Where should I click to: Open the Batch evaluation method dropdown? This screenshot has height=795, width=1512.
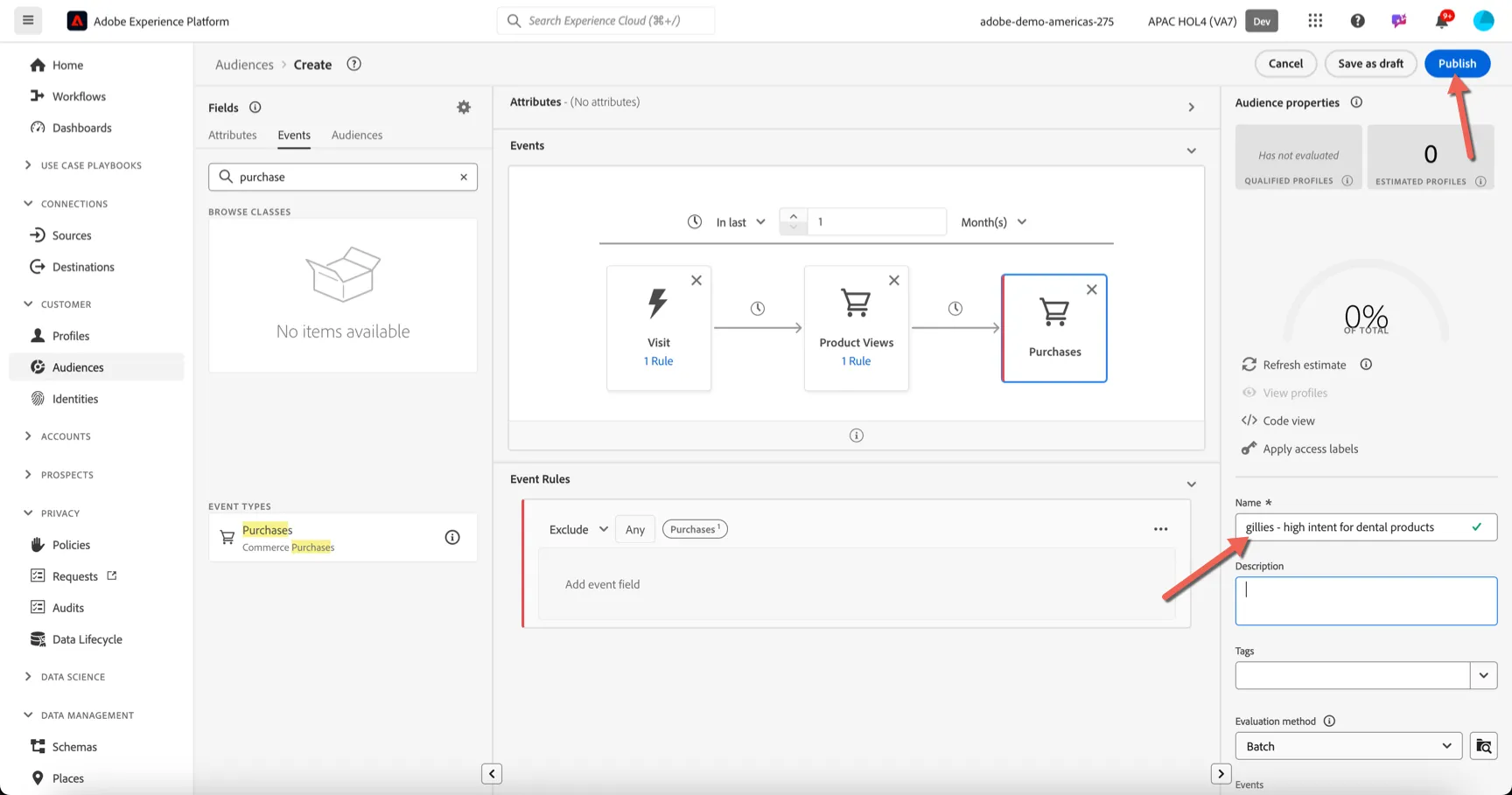(1348, 746)
